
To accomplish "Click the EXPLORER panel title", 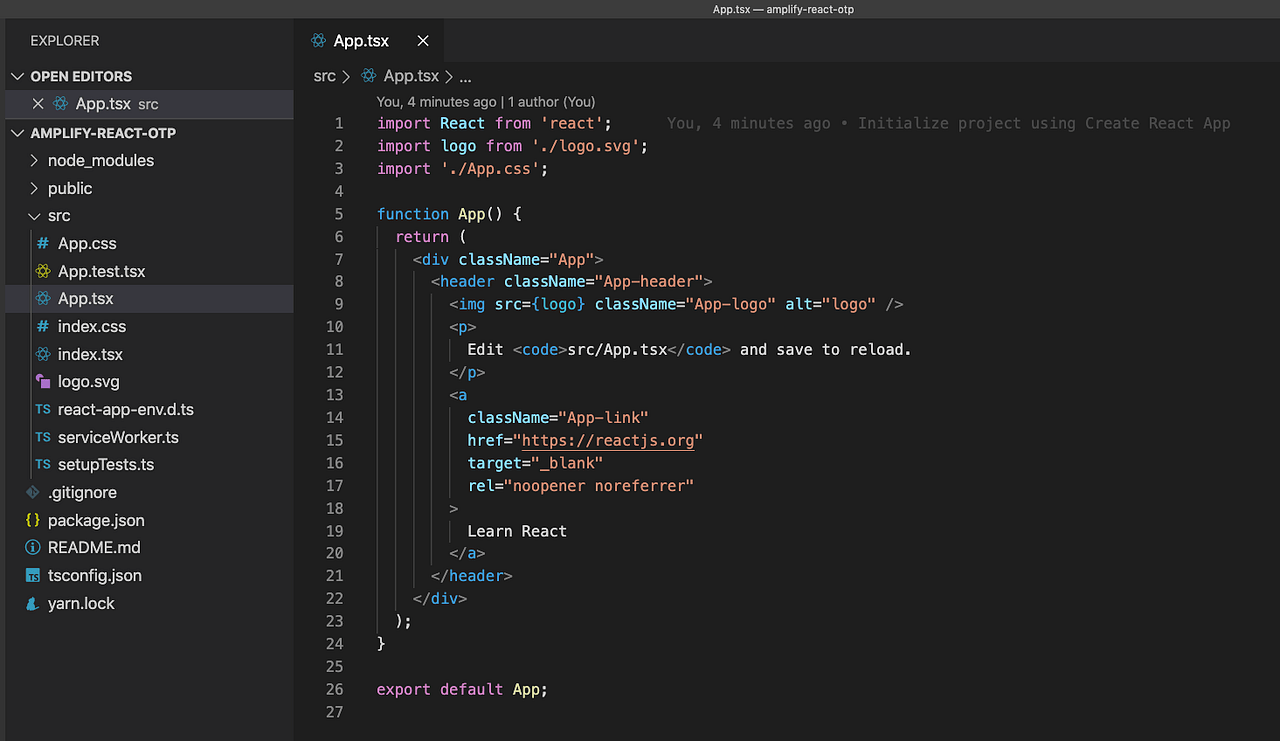I will pos(65,41).
